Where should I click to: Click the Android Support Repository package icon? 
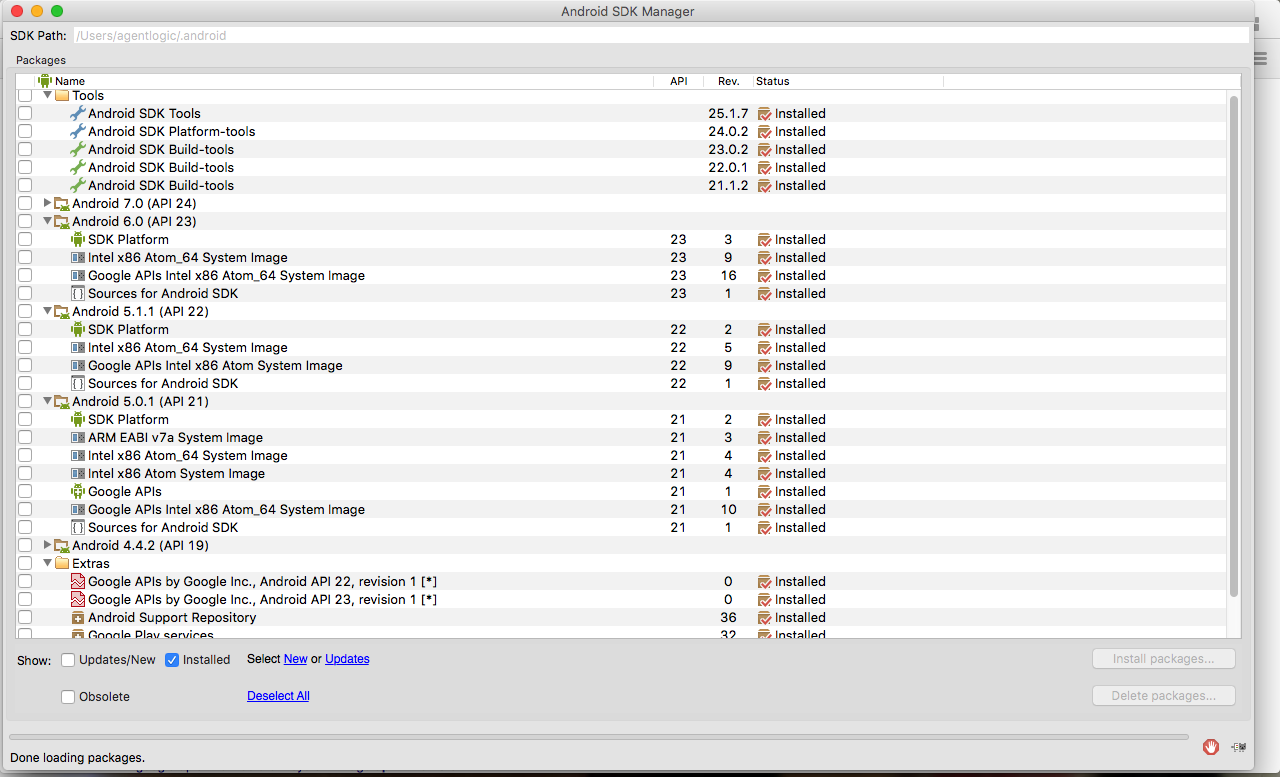click(78, 618)
